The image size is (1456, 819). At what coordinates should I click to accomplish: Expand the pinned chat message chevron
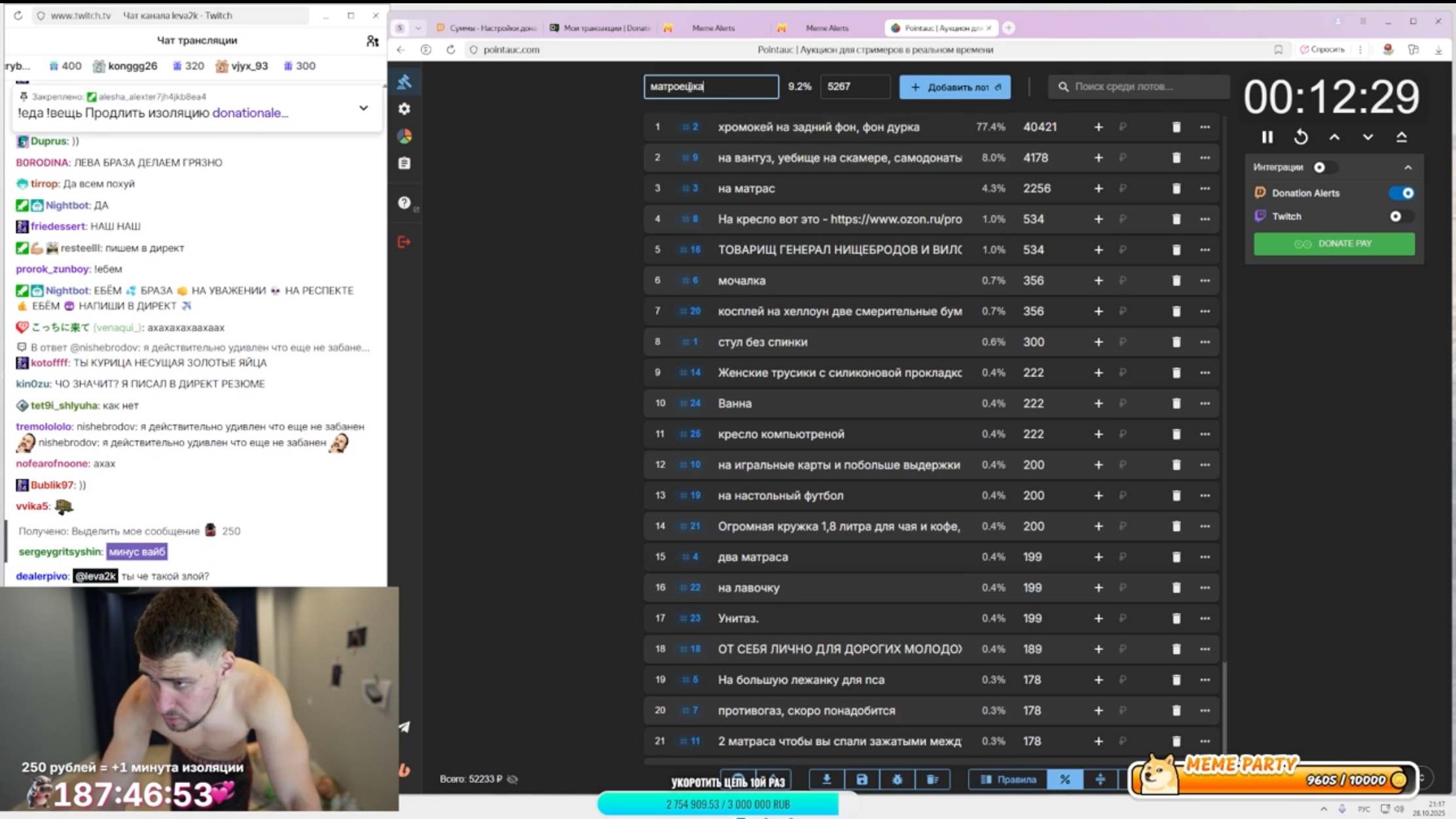(363, 108)
